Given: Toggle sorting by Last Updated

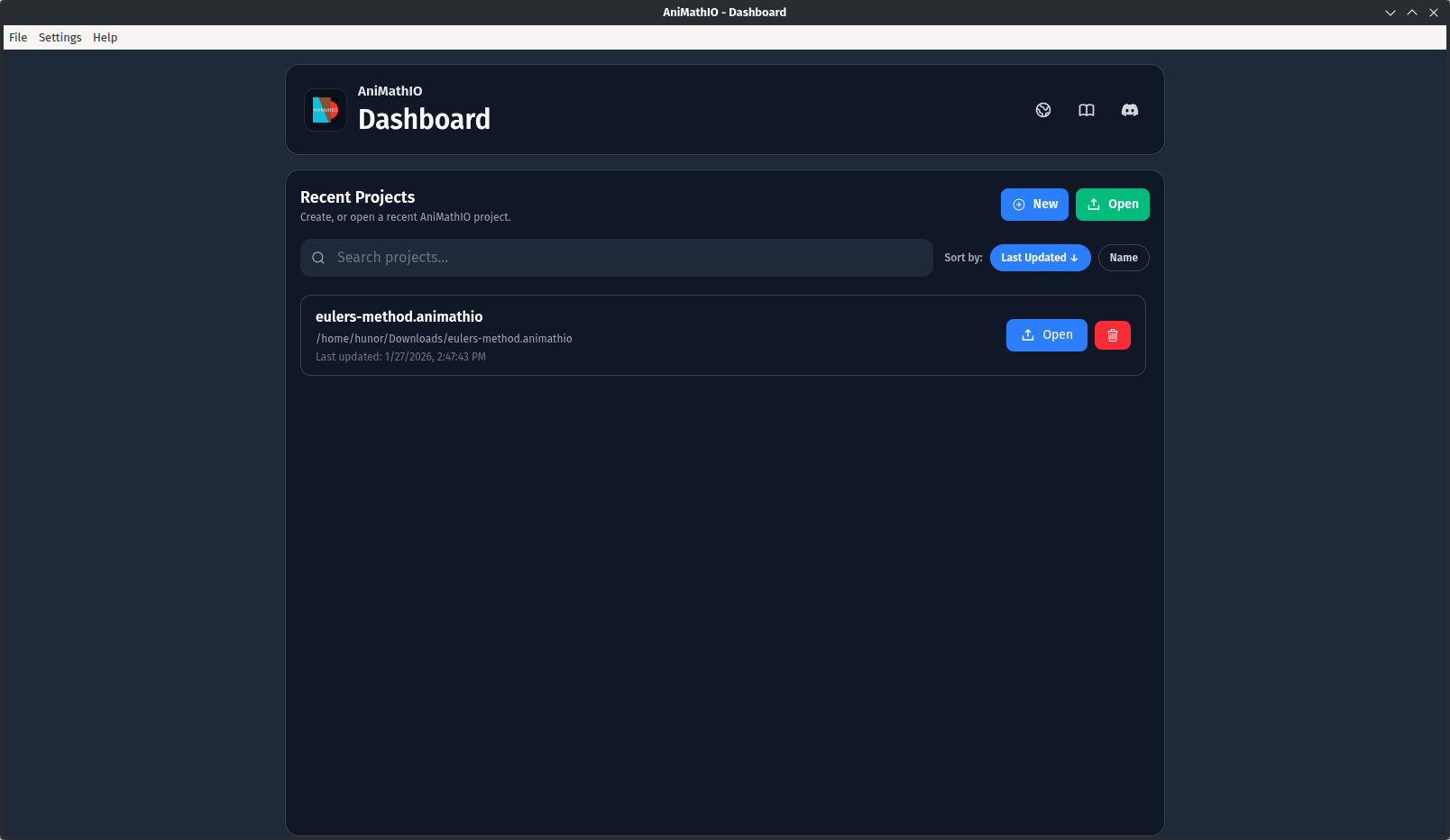Looking at the screenshot, I should [1040, 258].
